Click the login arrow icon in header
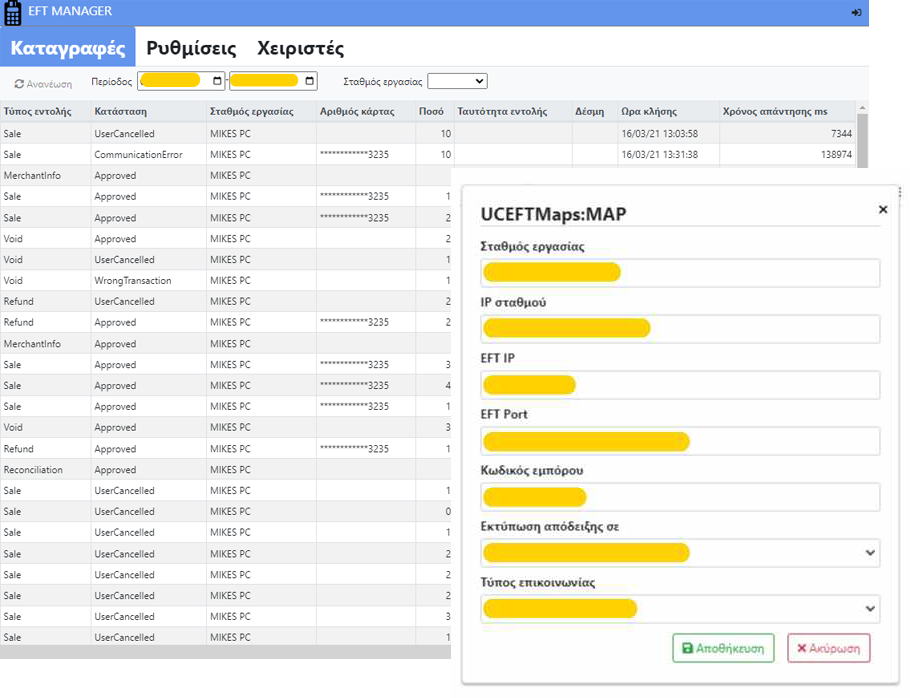Viewport: 910px width, 698px height. [856, 12]
